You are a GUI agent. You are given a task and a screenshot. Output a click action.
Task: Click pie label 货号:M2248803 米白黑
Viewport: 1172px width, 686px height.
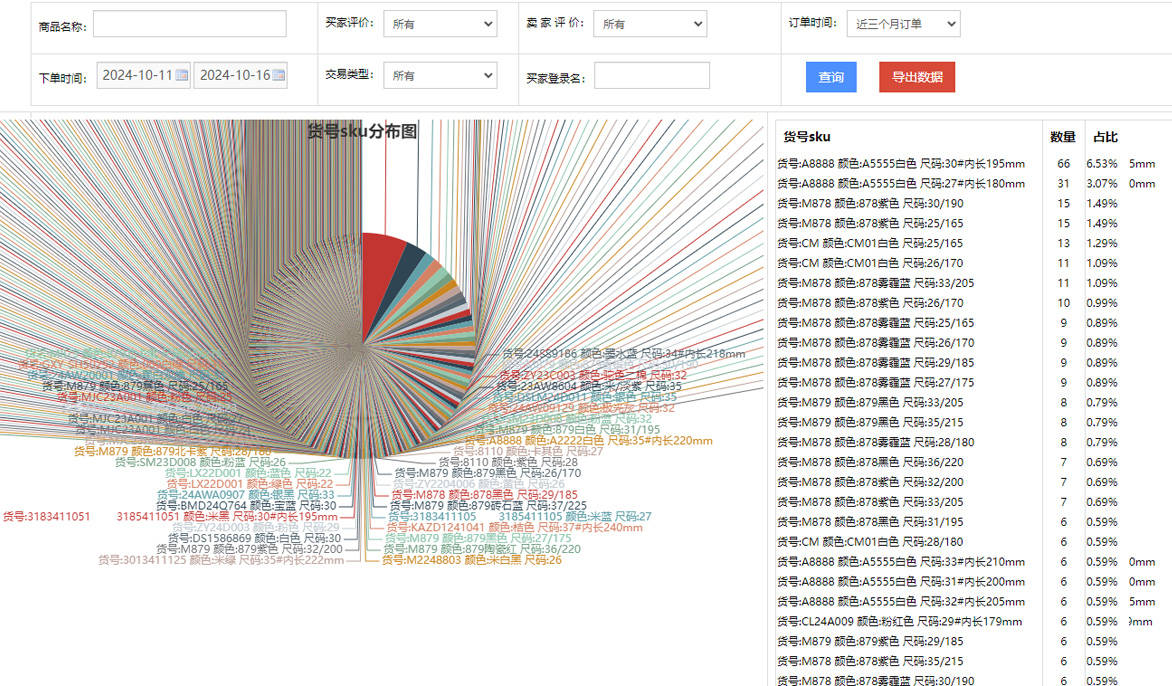(471, 561)
